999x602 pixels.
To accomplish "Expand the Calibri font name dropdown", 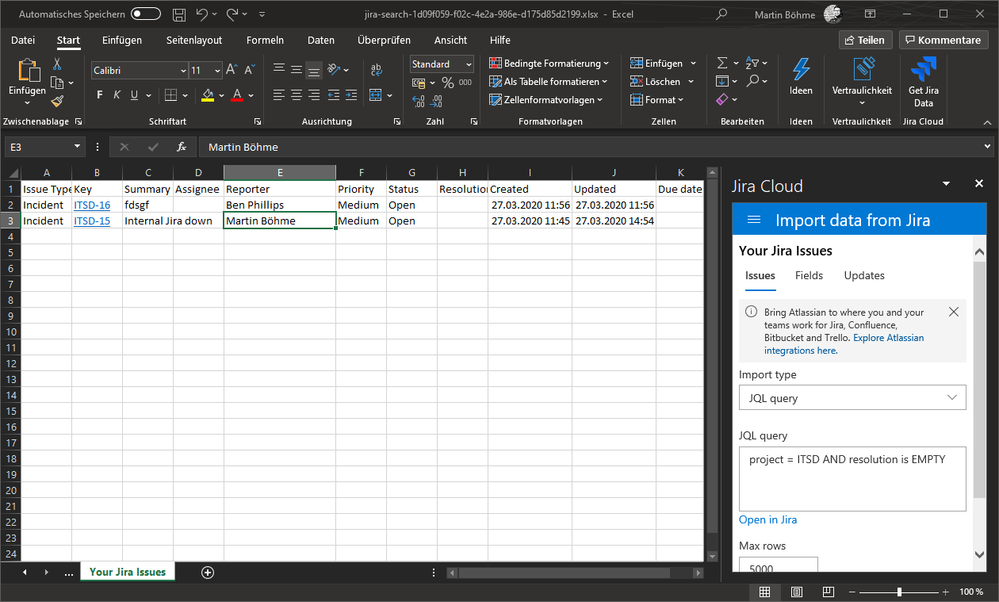I will [x=183, y=71].
